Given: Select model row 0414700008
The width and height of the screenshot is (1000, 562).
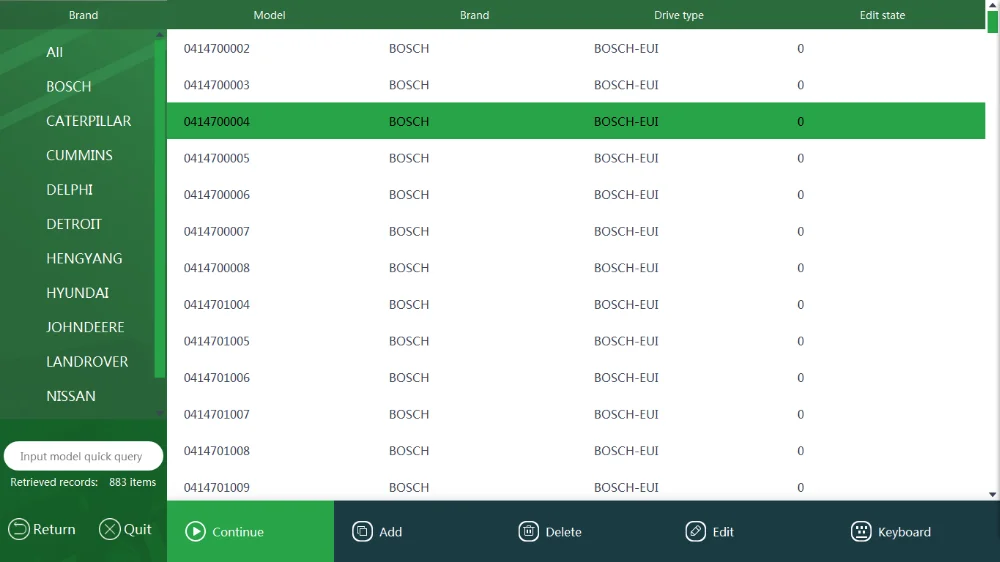Looking at the screenshot, I should pyautogui.click(x=576, y=268).
